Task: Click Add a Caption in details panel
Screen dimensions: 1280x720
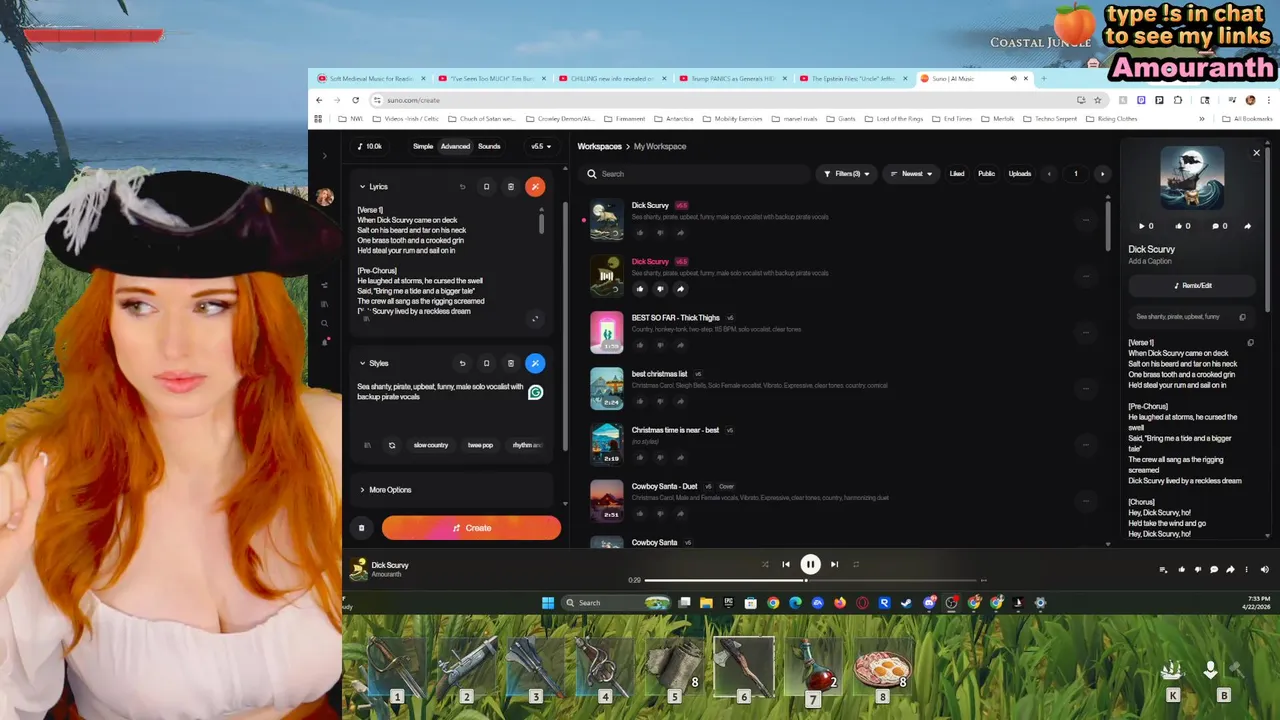Action: point(1150,261)
